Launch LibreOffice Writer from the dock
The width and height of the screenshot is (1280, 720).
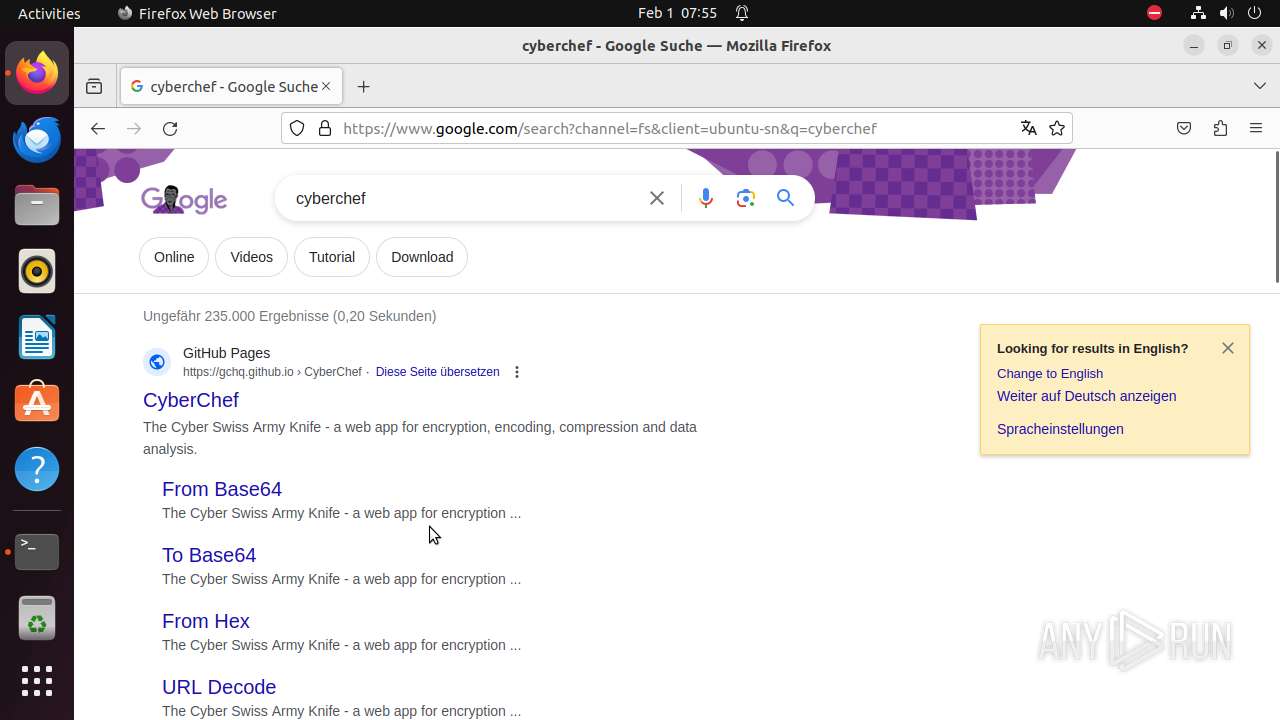(37, 337)
